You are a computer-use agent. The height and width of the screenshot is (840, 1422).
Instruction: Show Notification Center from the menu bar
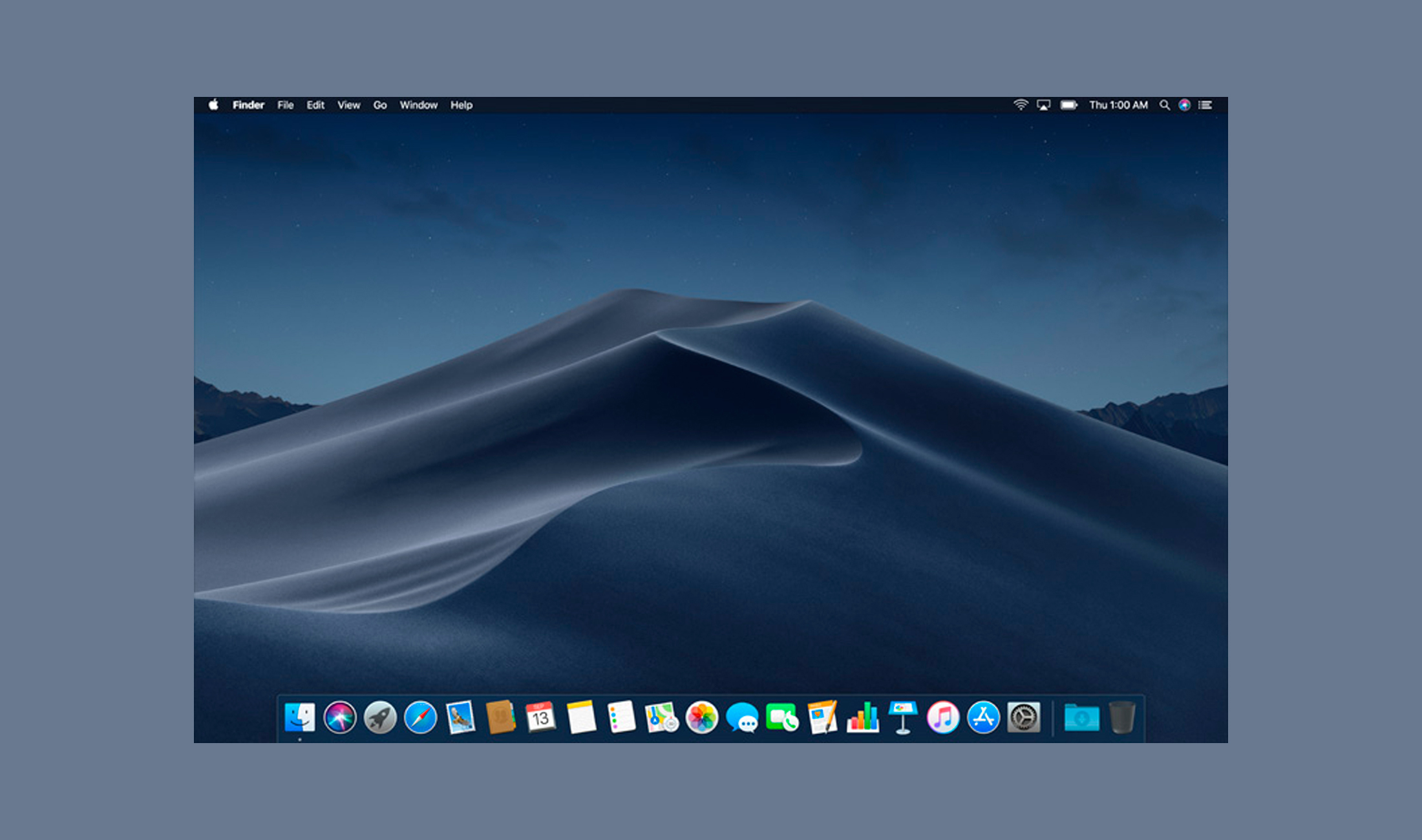[x=1205, y=105]
